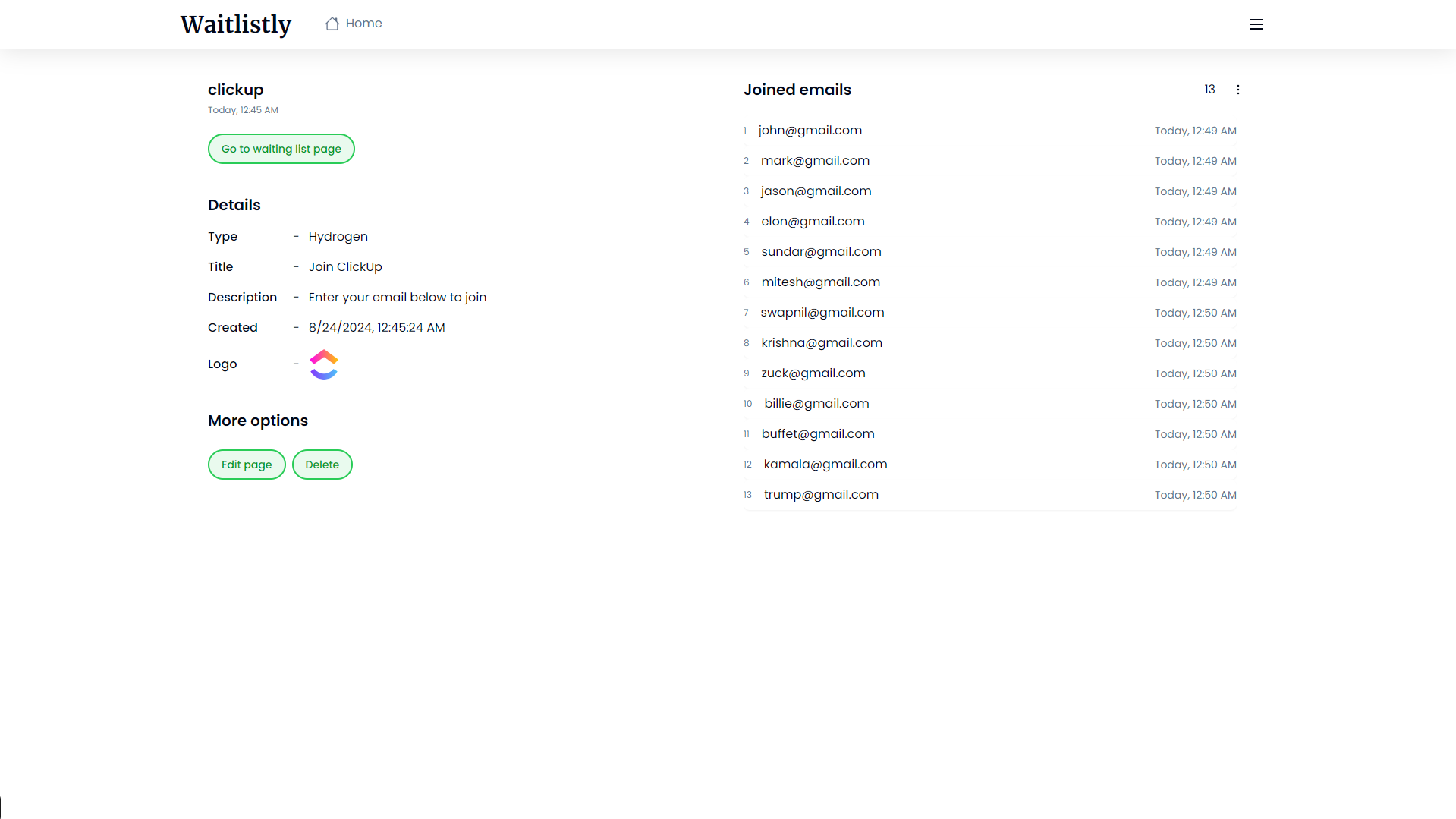Screen dimensions: 1456x819
Task: Click the timestamp beside swapnil@gmail.com
Action: coord(1196,313)
